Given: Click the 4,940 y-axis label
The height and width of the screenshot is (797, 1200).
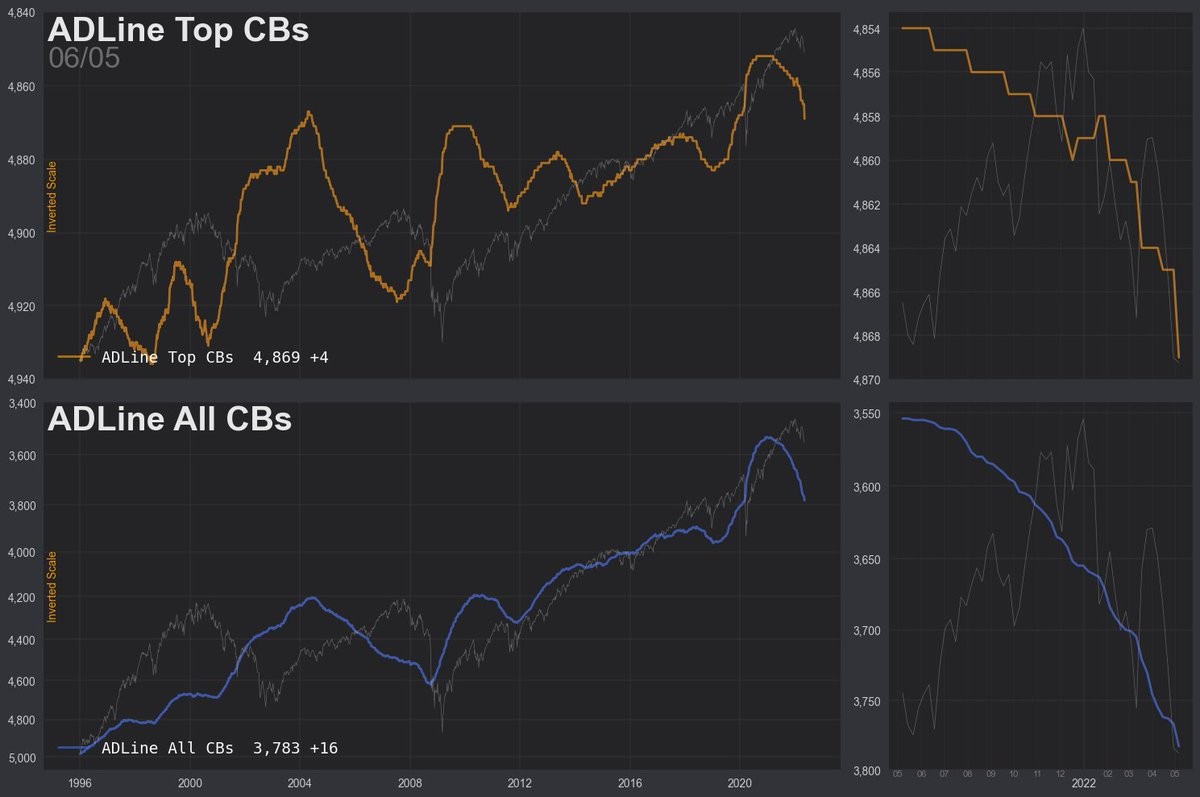Looking at the screenshot, I should tap(22, 379).
